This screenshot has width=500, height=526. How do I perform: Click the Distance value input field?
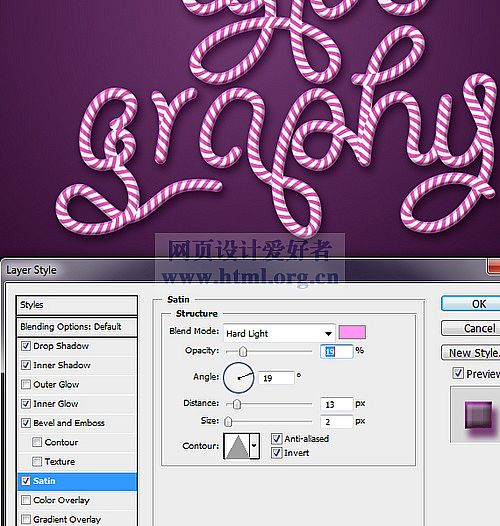tap(337, 404)
